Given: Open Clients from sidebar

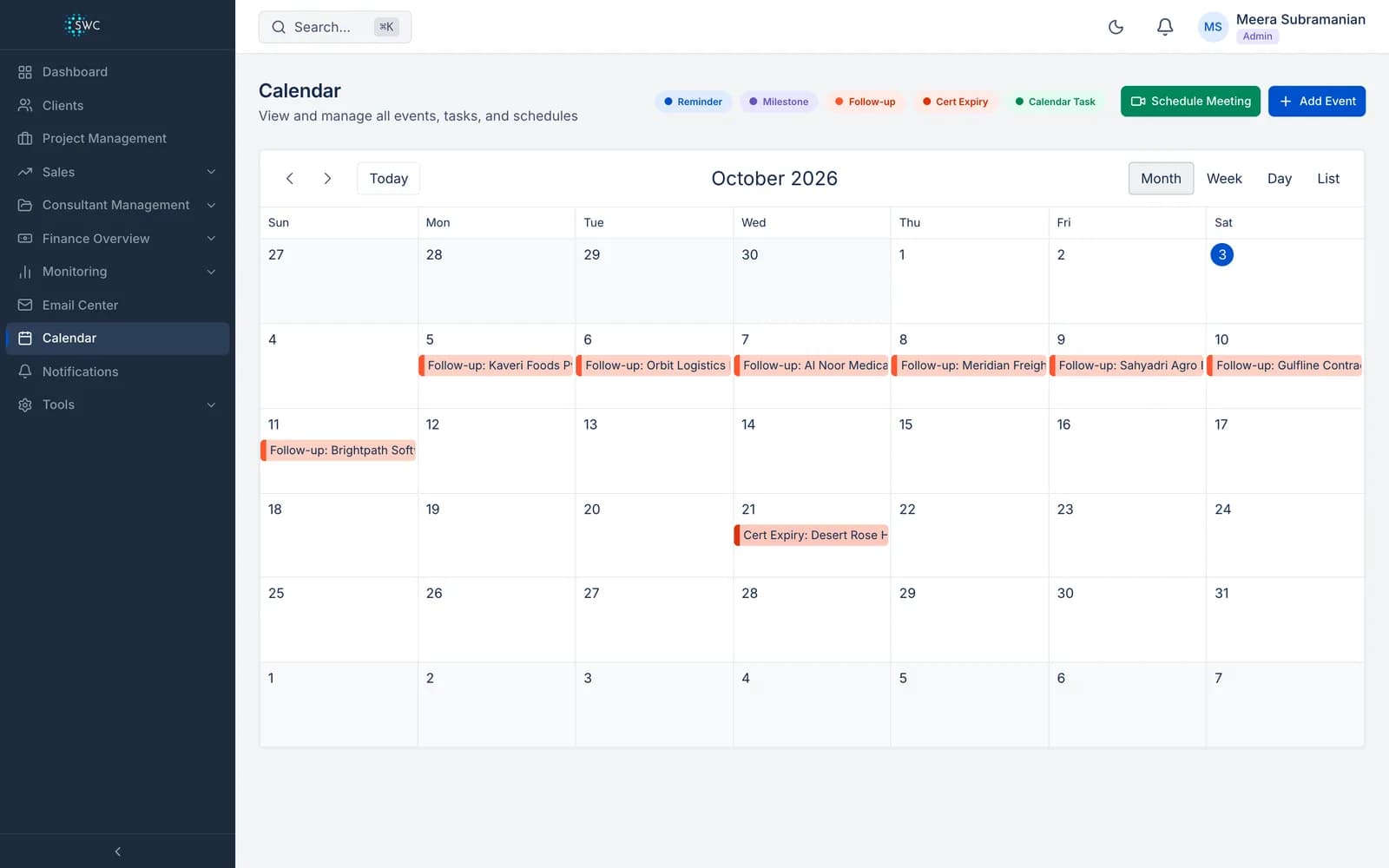Looking at the screenshot, I should (x=117, y=105).
